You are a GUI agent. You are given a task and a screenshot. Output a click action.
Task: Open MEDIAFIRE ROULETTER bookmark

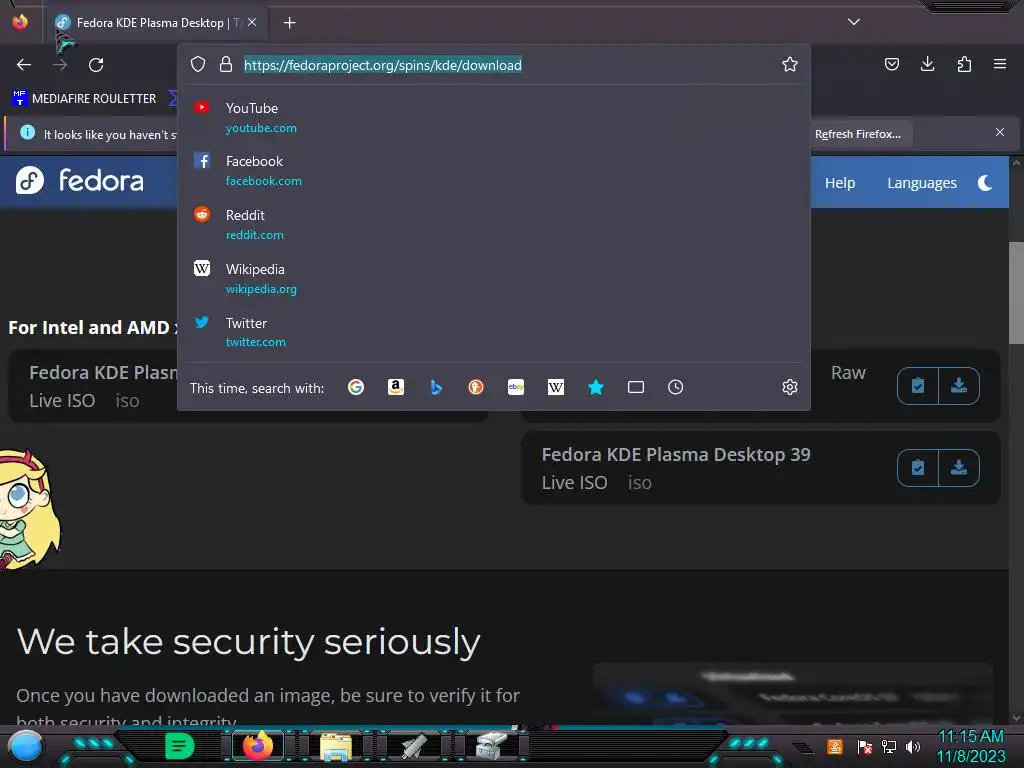coord(84,99)
